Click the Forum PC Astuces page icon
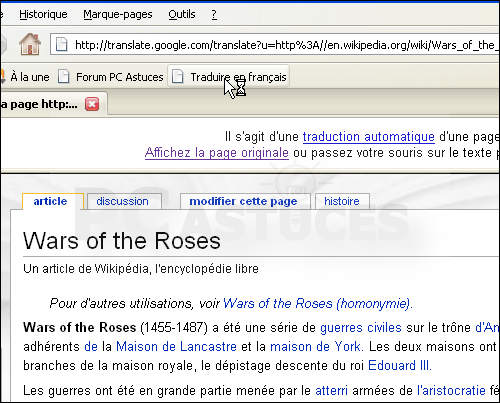Viewport: 500px width, 403px height. pyautogui.click(x=63, y=77)
